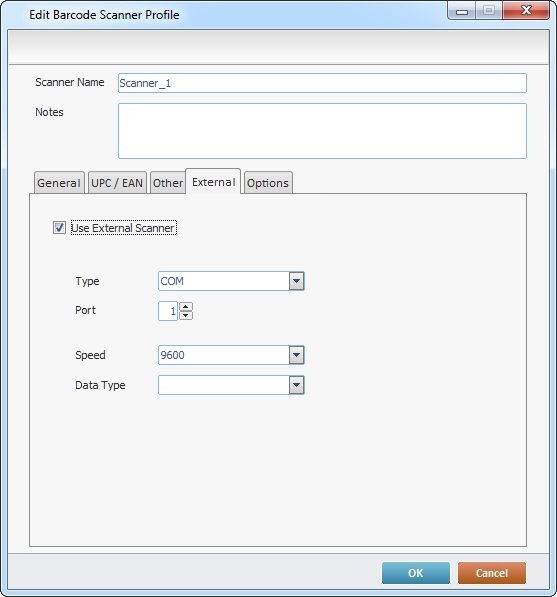Viewport: 557px width, 597px height.
Task: Minimize the Edit Barcode Scanner Profile window
Action: pos(462,11)
